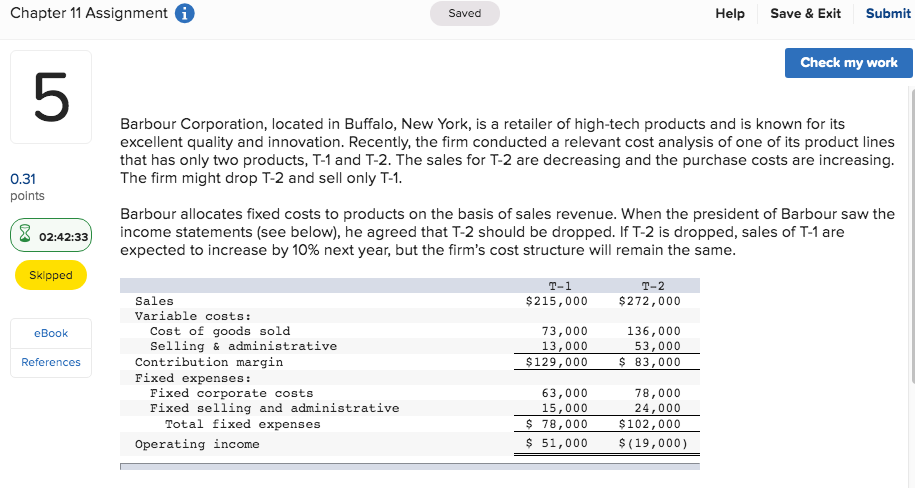Choose Save & Exit in top bar
915x488 pixels.
(x=805, y=13)
